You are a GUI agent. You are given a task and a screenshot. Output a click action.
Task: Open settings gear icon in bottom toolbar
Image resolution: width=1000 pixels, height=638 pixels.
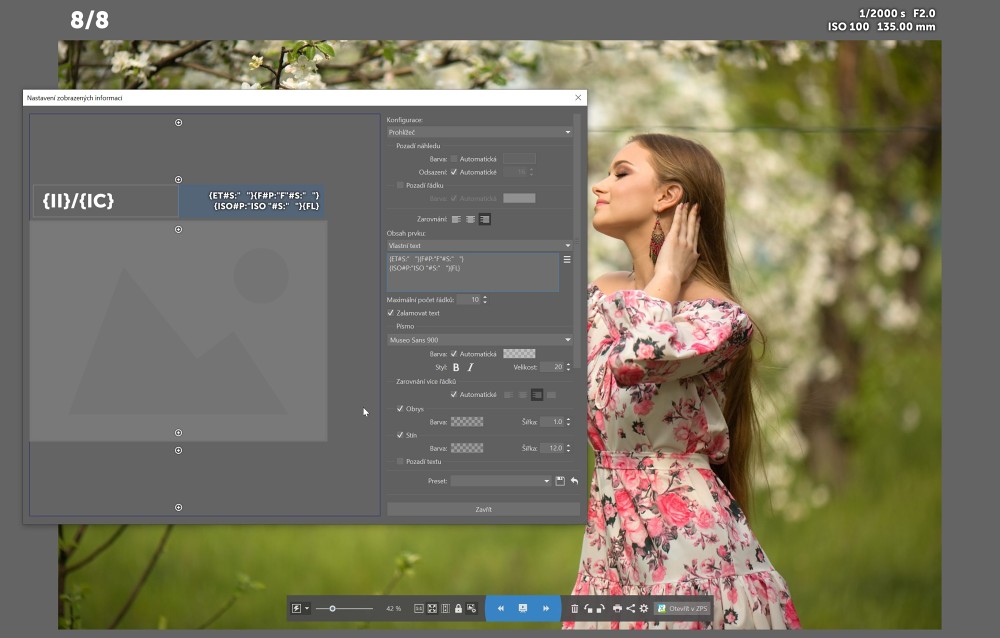643,609
